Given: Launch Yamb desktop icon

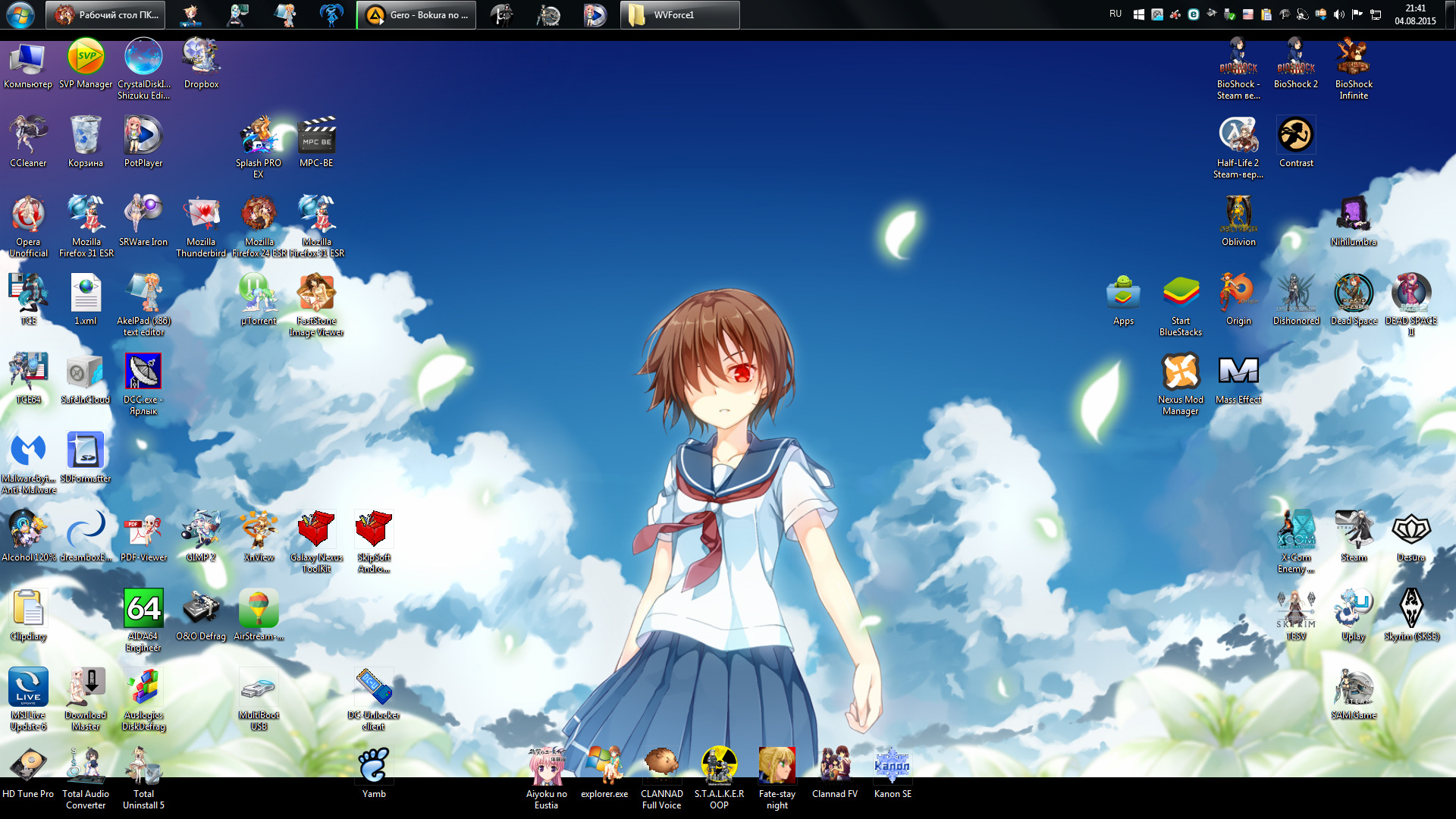Looking at the screenshot, I should click(x=374, y=773).
